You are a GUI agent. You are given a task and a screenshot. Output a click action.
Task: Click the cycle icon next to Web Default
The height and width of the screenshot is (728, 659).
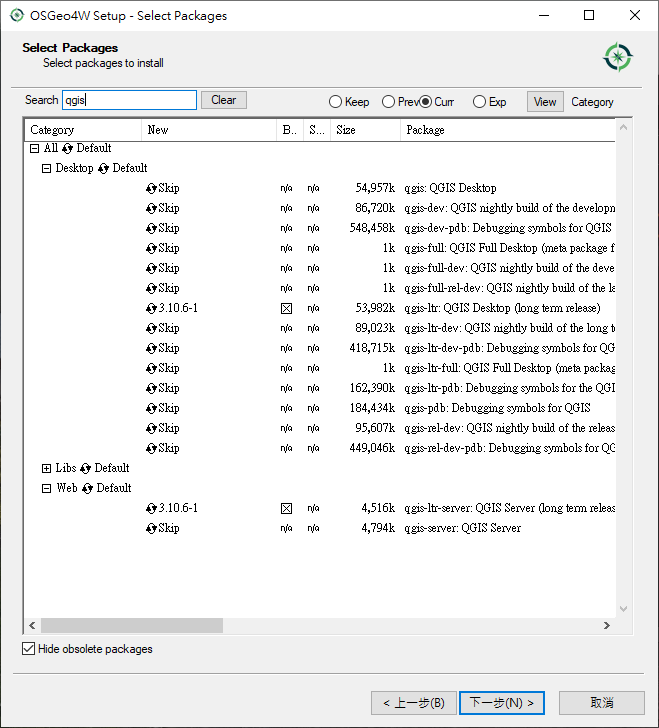point(87,488)
